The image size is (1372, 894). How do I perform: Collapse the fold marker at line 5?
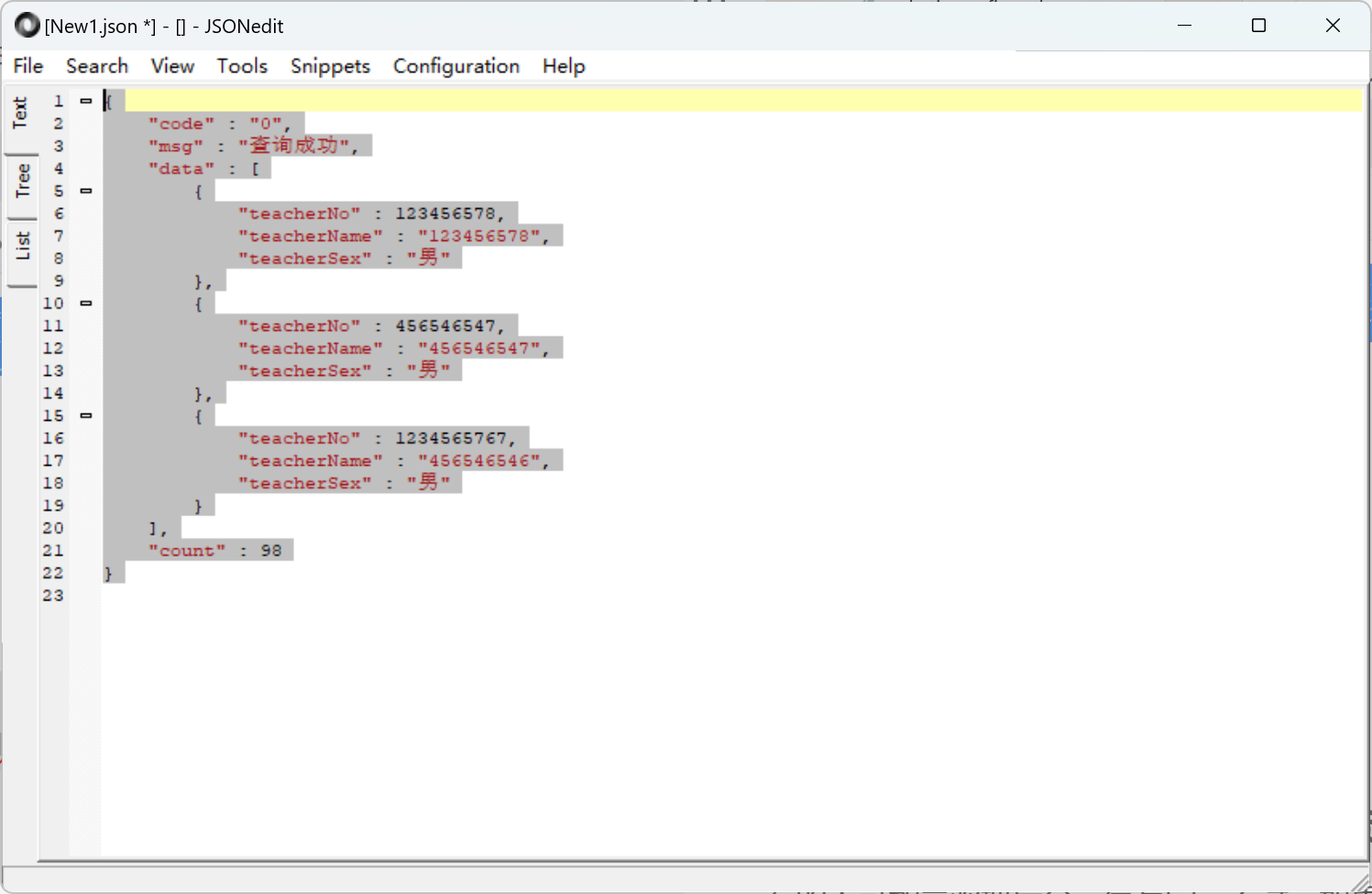tap(86, 191)
